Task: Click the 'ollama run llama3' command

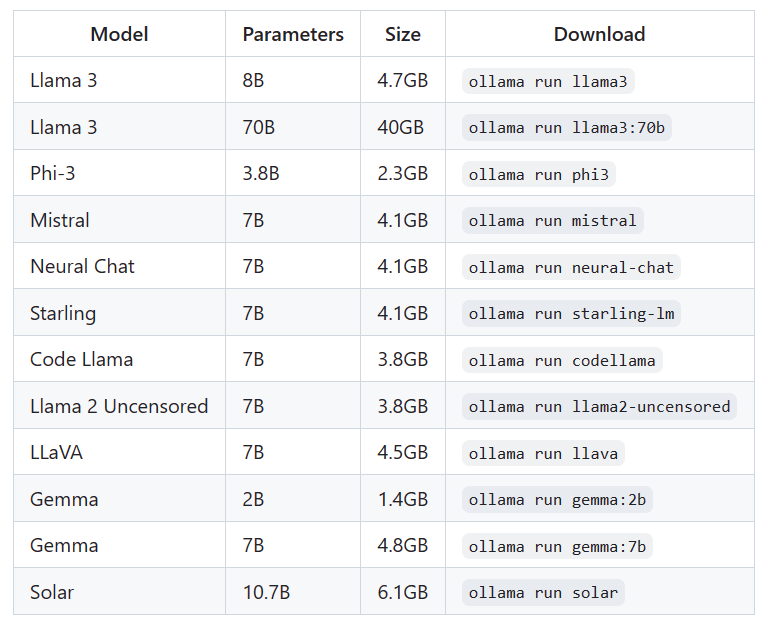Action: tap(548, 81)
